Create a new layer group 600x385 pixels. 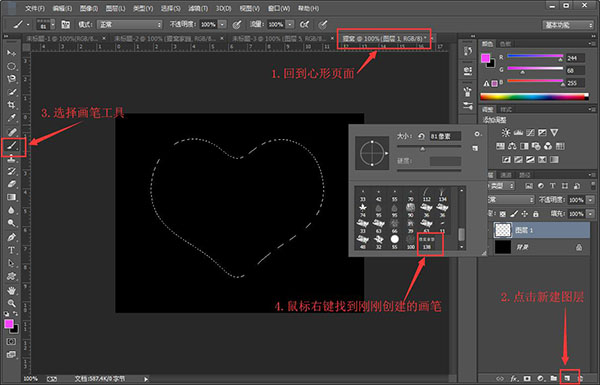click(x=554, y=378)
